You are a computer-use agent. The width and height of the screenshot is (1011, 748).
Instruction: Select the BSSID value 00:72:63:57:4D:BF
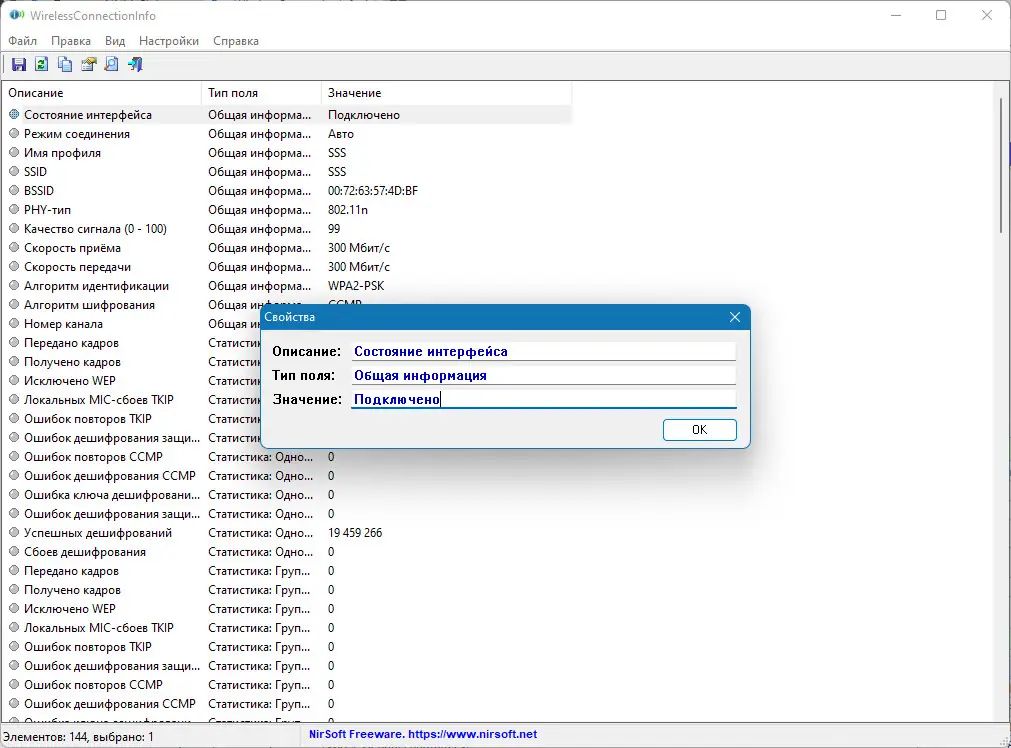[373, 191]
